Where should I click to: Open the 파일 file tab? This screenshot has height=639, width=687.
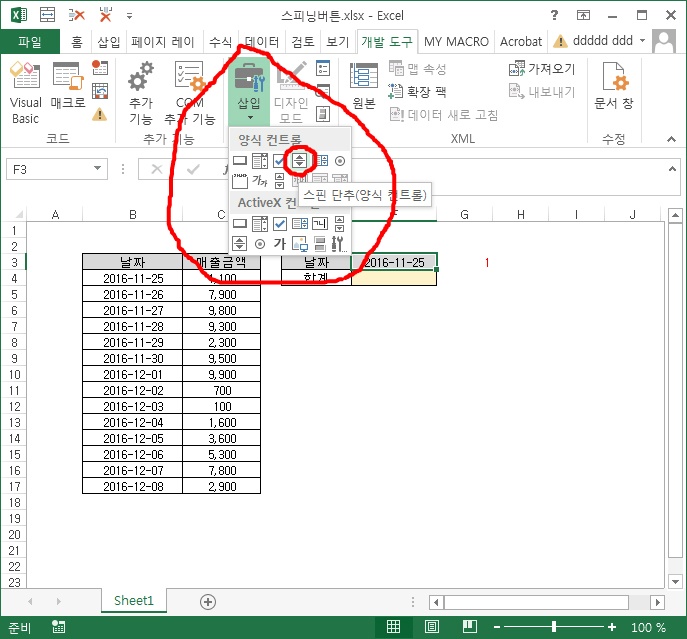[x=30, y=42]
